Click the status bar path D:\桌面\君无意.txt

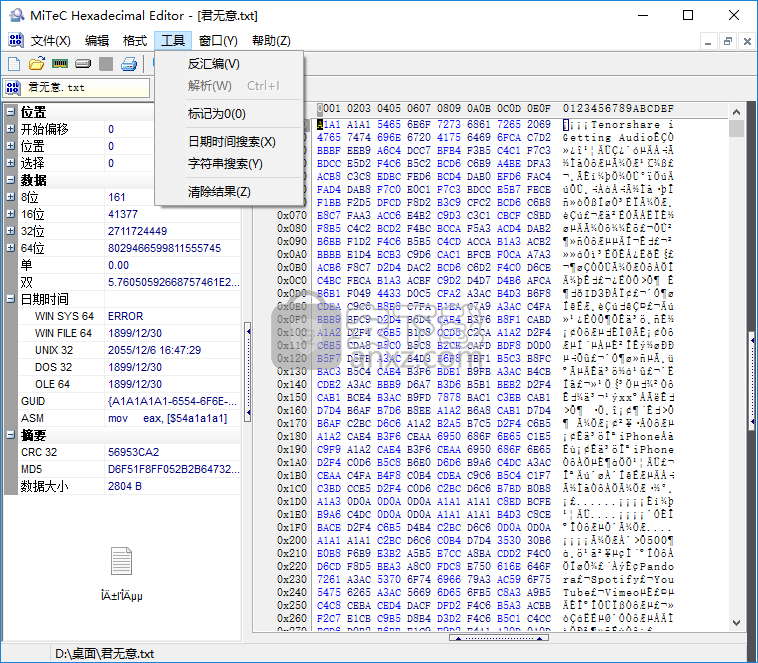pos(104,654)
